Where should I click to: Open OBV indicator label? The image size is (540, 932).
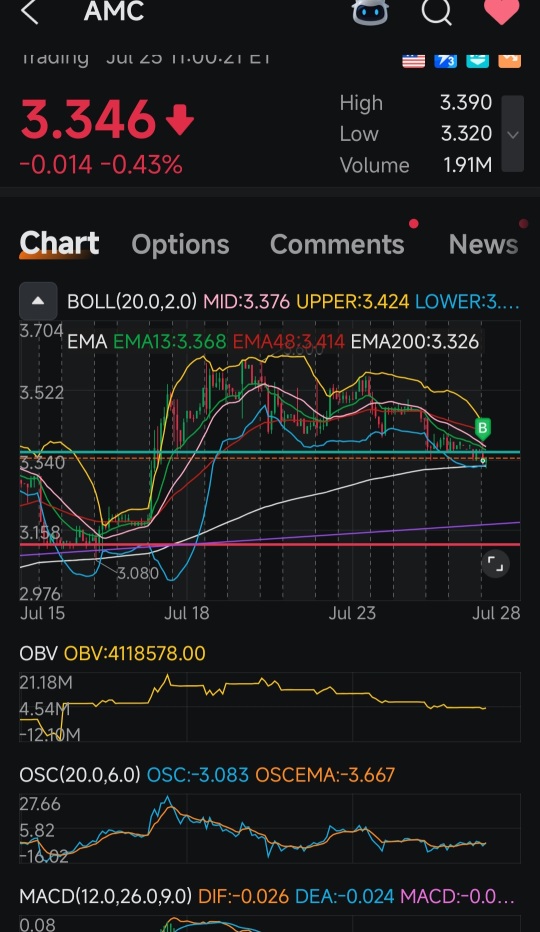click(38, 653)
